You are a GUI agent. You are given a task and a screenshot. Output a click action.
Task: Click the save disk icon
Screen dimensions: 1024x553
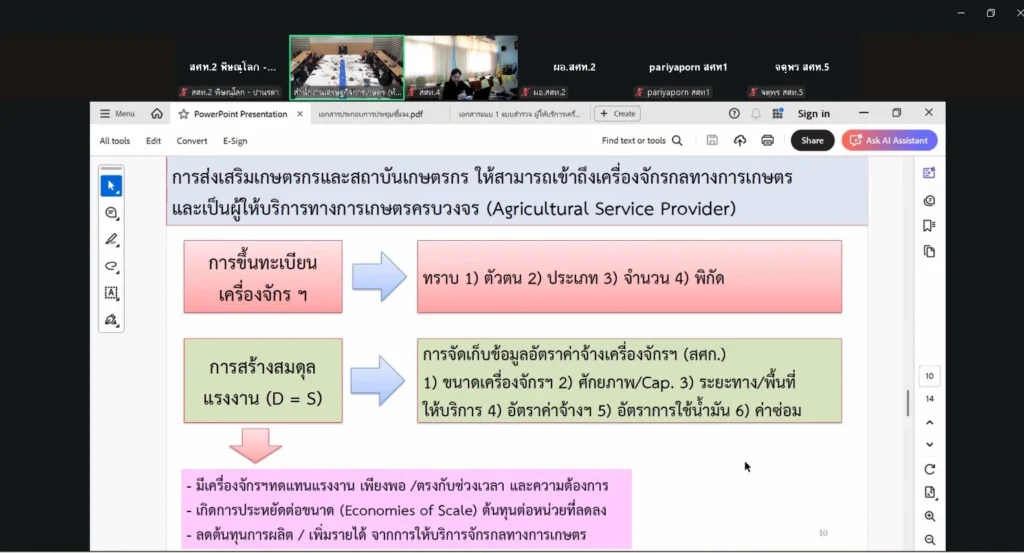click(712, 141)
